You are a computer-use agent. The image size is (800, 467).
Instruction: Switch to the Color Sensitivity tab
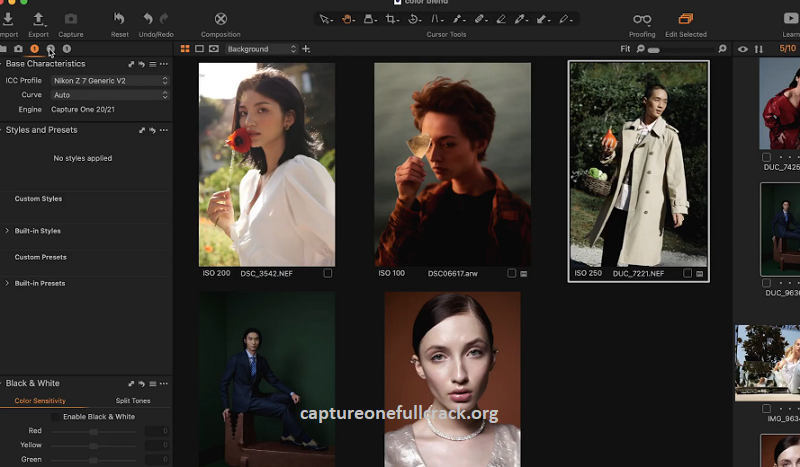click(x=40, y=401)
